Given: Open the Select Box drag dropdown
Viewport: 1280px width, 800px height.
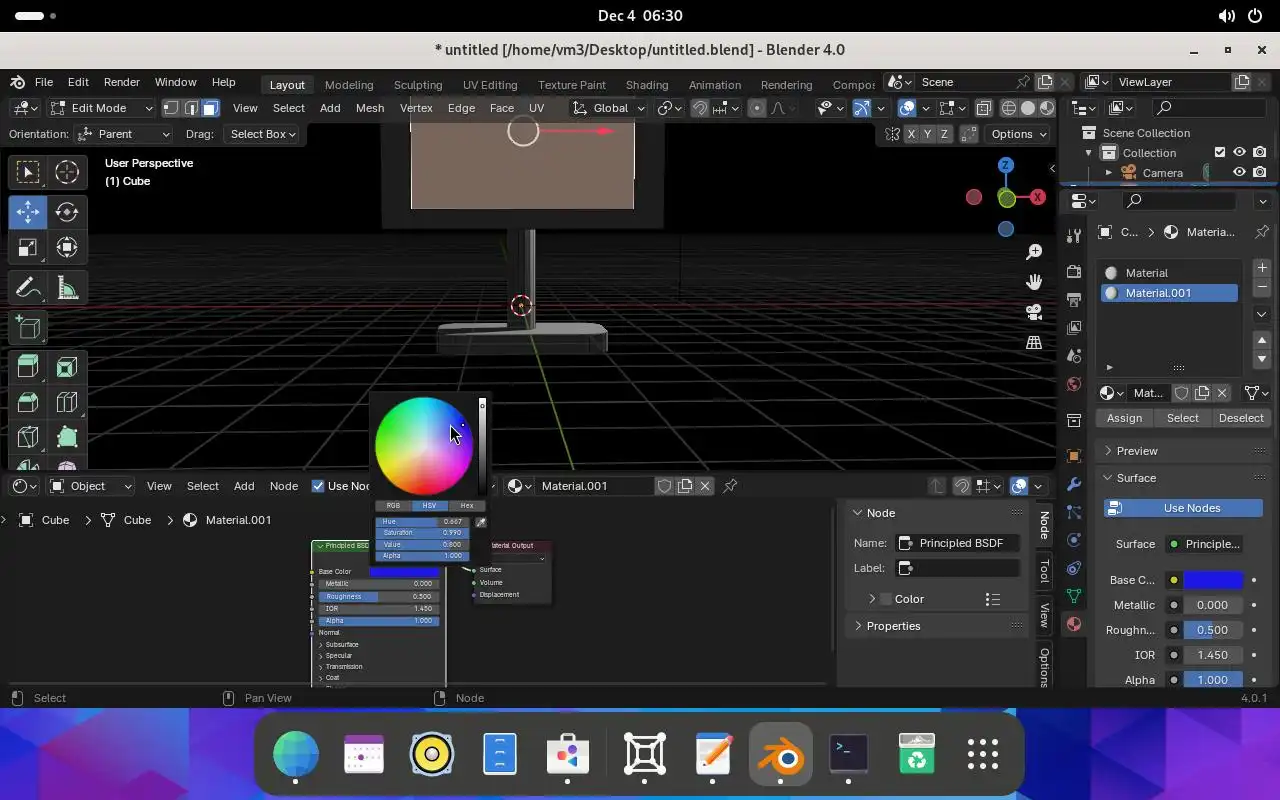Looking at the screenshot, I should click(263, 134).
